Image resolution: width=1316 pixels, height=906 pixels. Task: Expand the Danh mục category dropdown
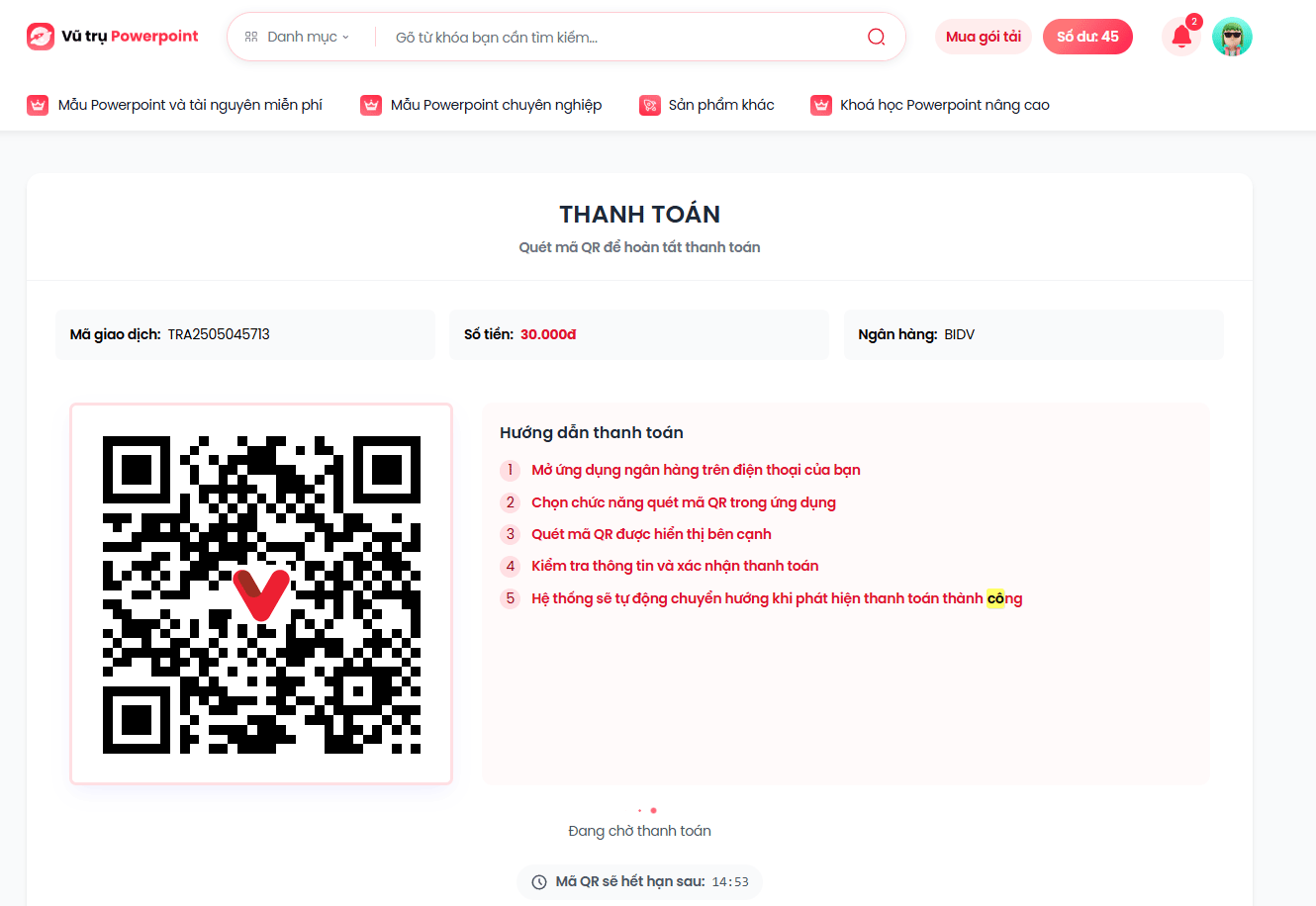[x=297, y=37]
